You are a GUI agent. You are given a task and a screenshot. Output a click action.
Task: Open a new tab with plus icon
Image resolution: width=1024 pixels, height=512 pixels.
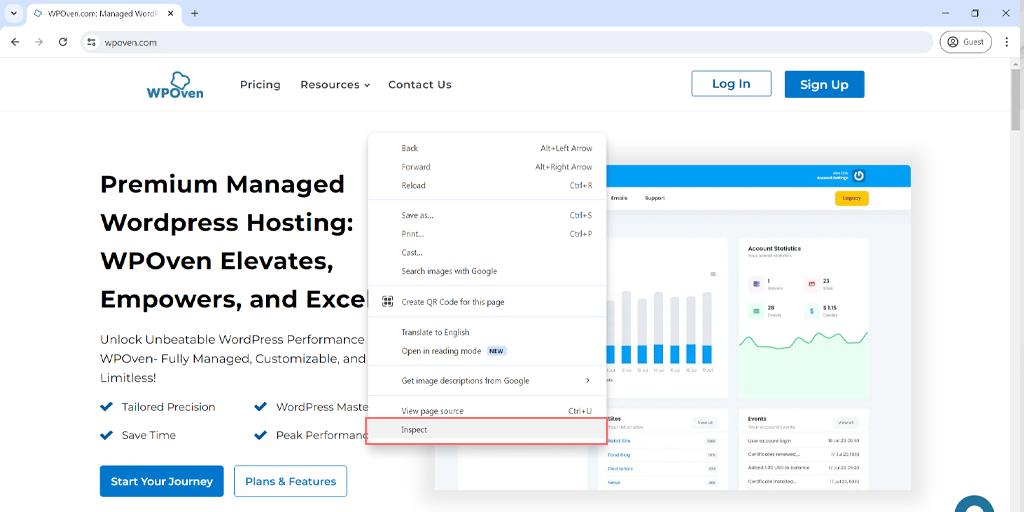click(x=195, y=13)
